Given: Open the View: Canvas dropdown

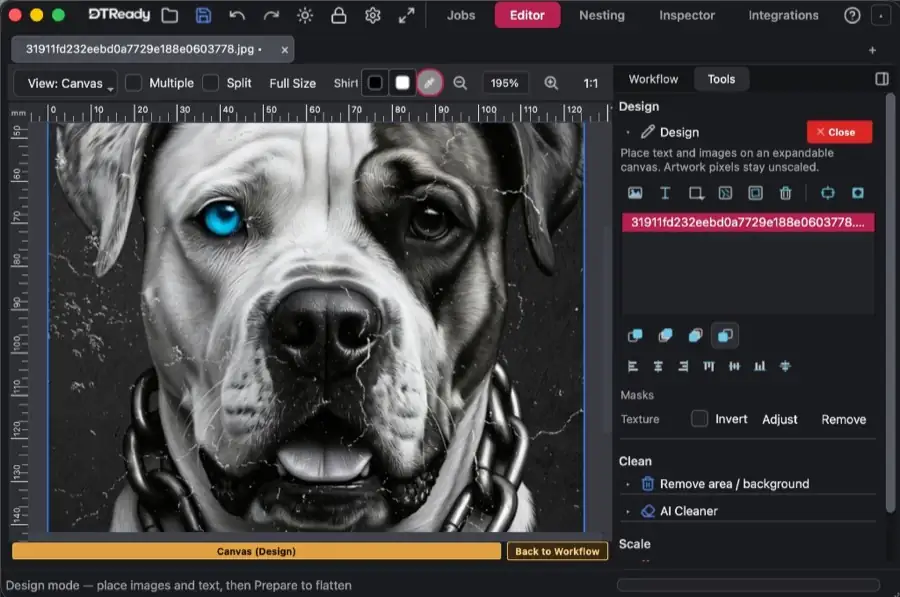Looking at the screenshot, I should coord(65,83).
